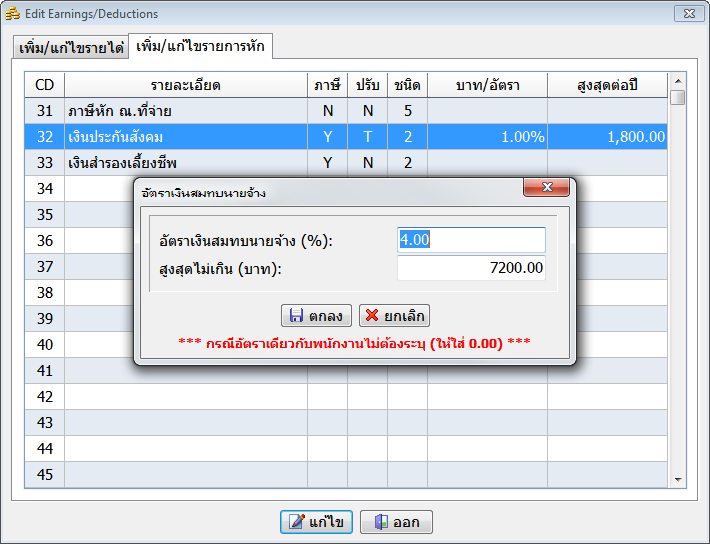Click the employer contribution rate field
The width and height of the screenshot is (710, 544).
(x=471, y=240)
